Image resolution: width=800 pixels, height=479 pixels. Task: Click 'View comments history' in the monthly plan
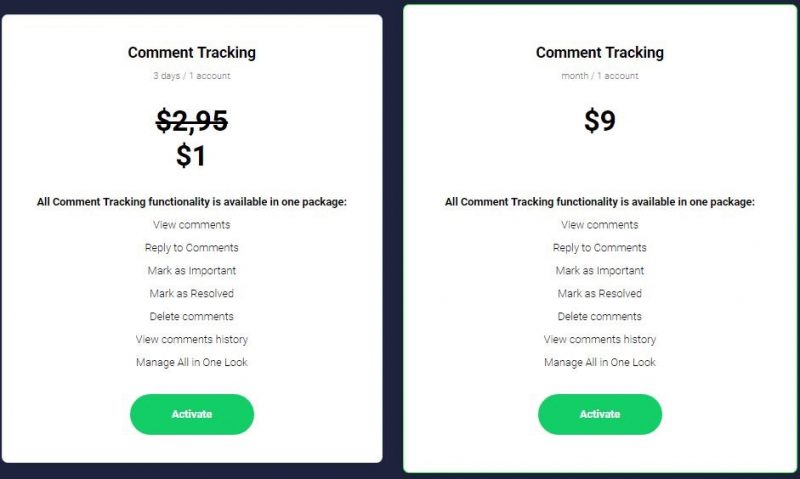pyautogui.click(x=600, y=339)
